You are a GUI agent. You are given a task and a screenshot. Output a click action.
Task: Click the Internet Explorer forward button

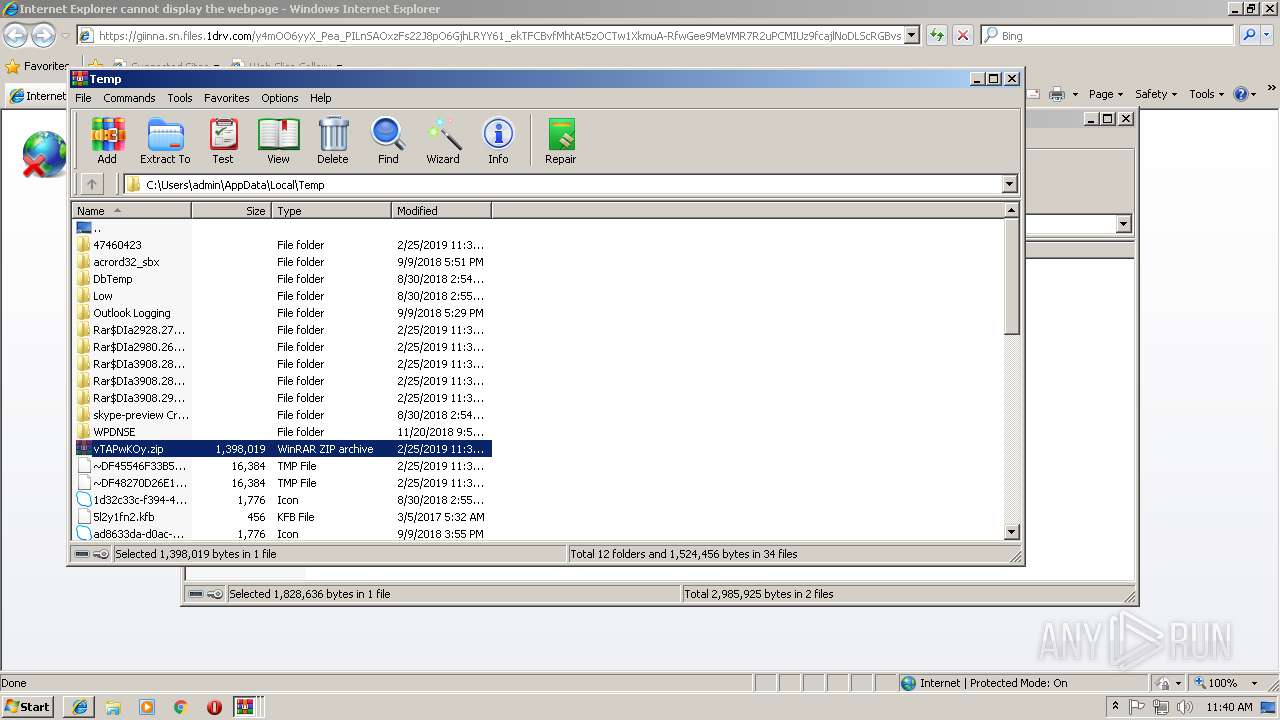43,36
